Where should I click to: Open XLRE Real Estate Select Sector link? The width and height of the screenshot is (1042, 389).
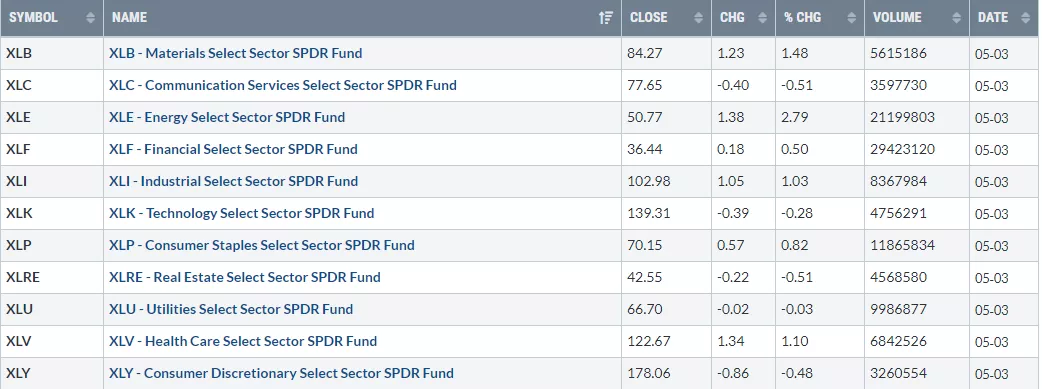[x=245, y=277]
